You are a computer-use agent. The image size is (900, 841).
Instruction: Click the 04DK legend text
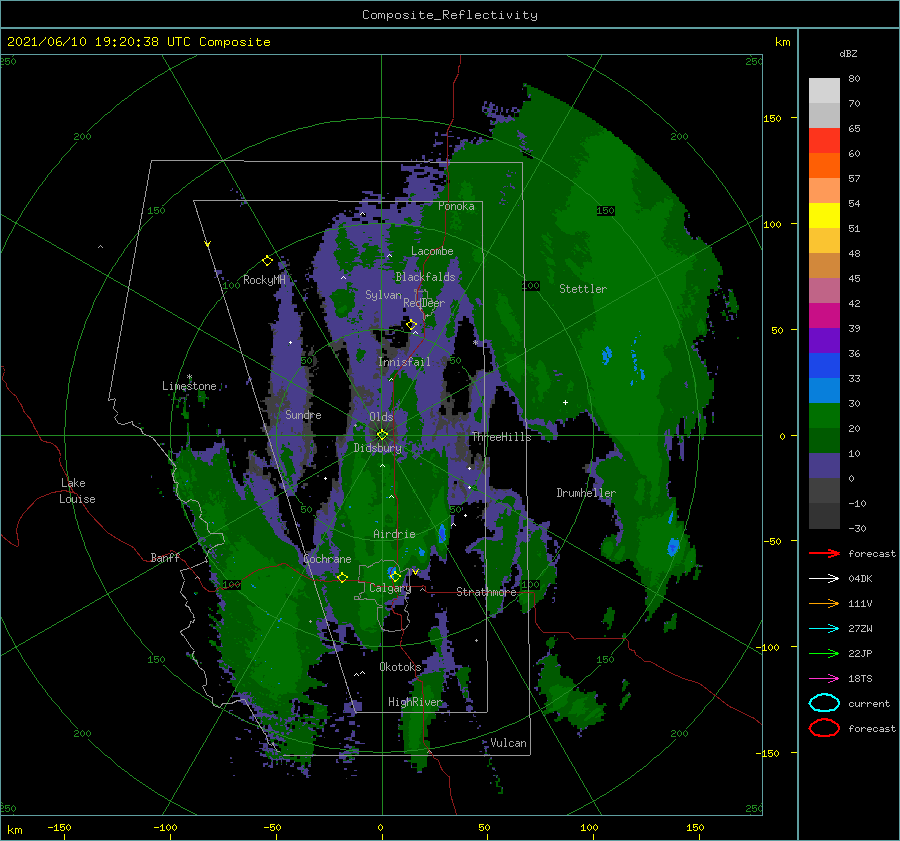coord(860,579)
